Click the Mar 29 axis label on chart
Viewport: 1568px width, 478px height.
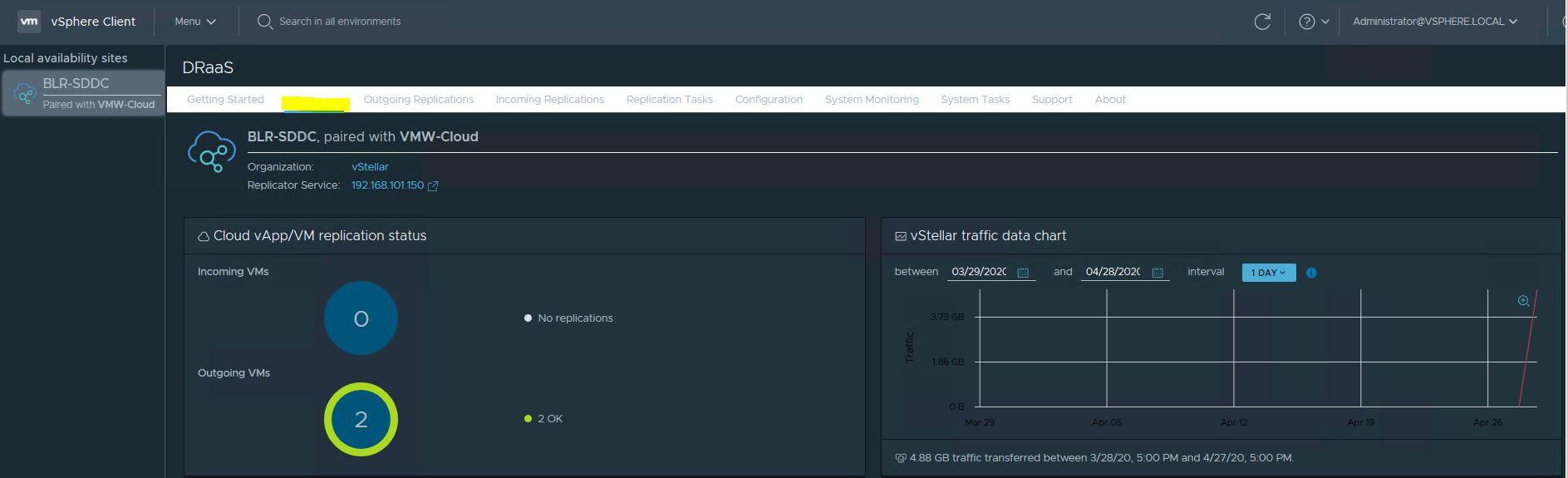click(x=980, y=422)
